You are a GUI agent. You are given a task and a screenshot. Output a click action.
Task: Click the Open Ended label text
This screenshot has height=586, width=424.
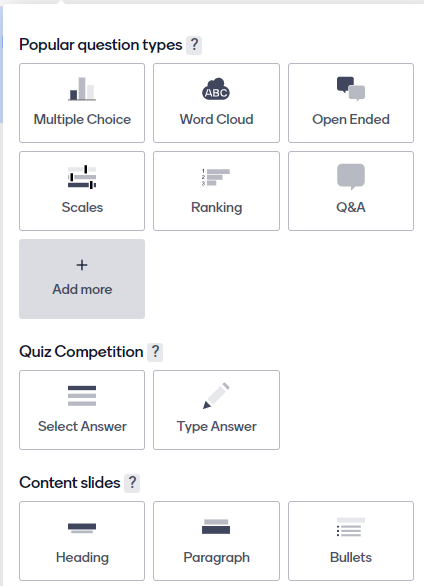point(351,120)
